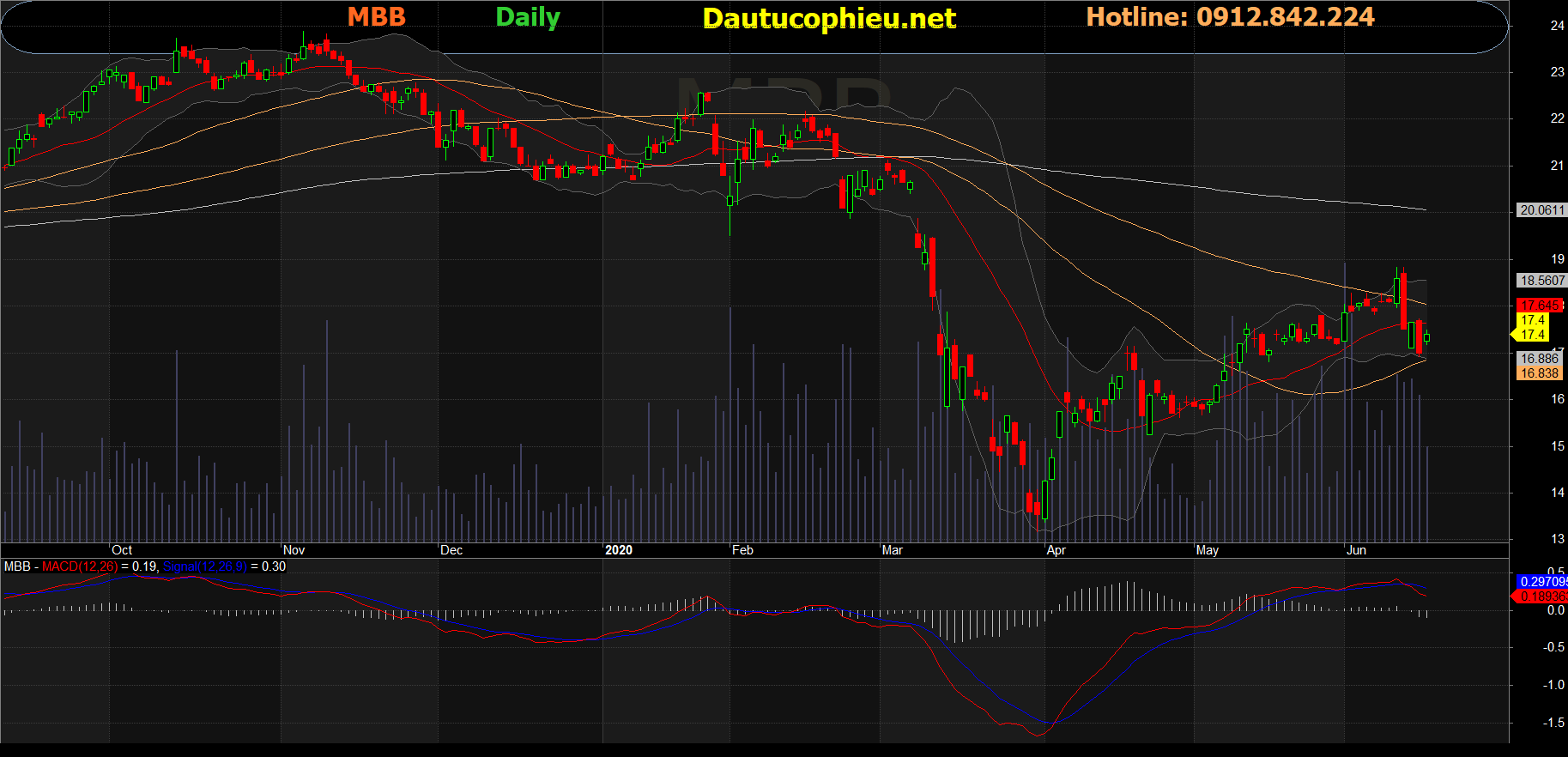Click the -1.5 MACD axis label
1568x757 pixels.
[x=1553, y=723]
